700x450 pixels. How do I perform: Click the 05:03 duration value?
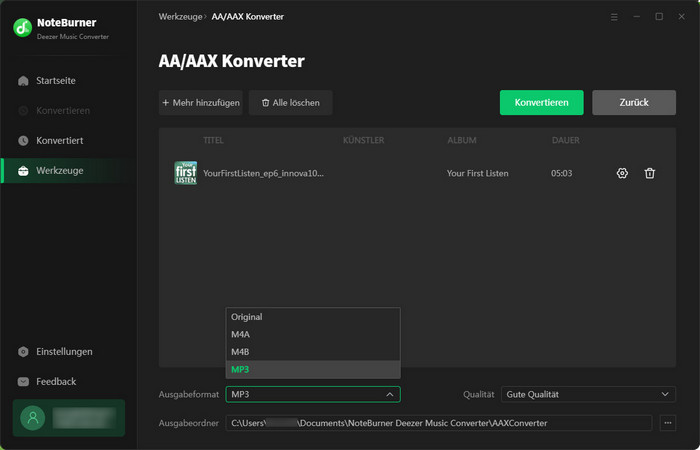pos(562,173)
